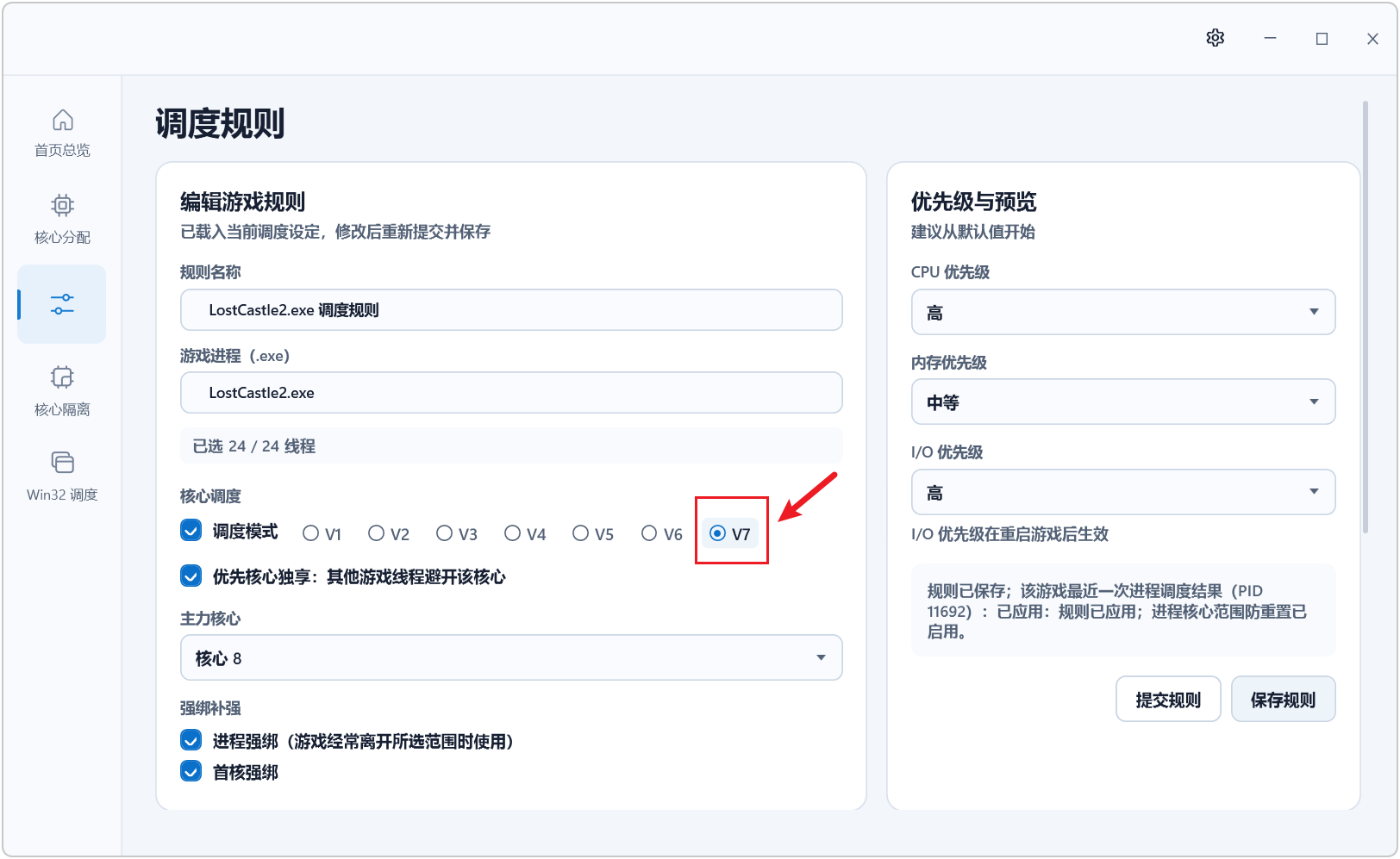Click the vertical scrollbar on the right
Image resolution: width=1400 pixels, height=859 pixels.
pyautogui.click(x=1366, y=317)
